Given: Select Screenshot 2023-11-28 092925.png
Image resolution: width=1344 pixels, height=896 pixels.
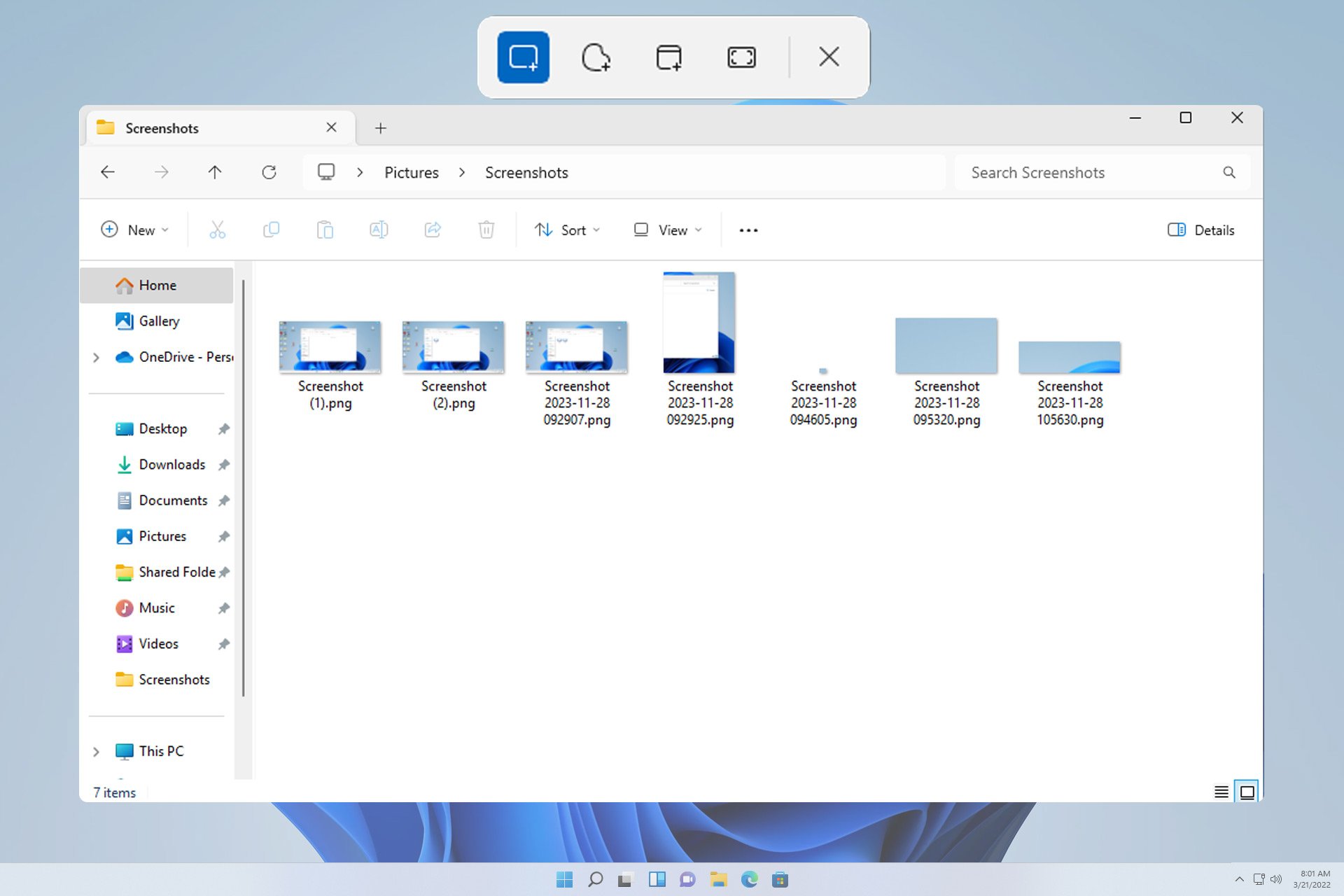Looking at the screenshot, I should point(700,350).
